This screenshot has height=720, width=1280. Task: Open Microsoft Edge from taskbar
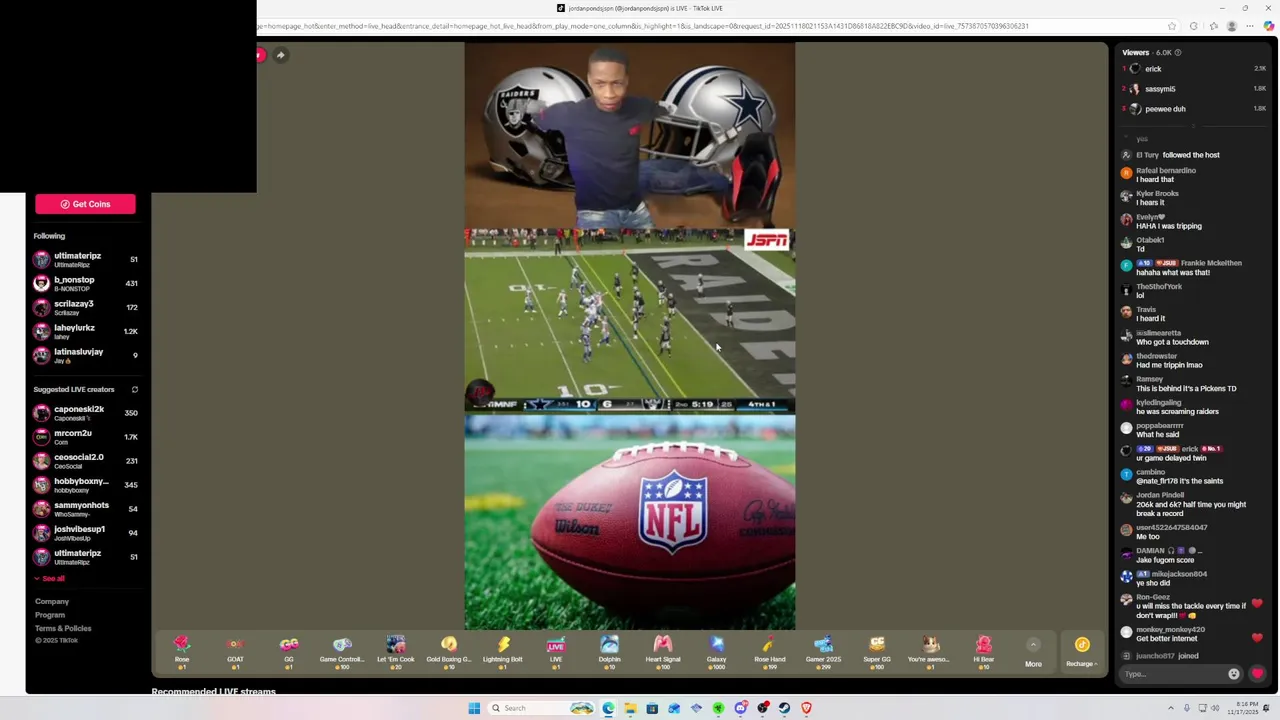pyautogui.click(x=608, y=708)
